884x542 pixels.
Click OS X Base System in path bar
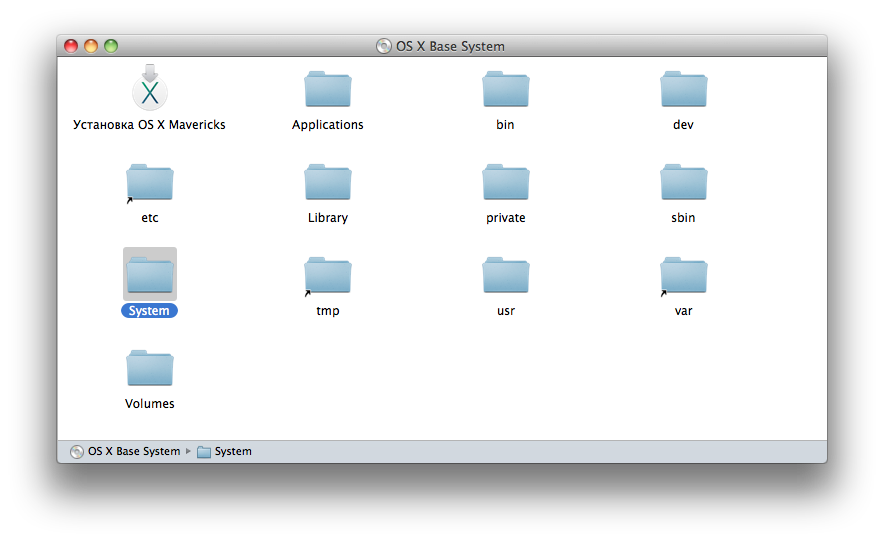tap(125, 451)
